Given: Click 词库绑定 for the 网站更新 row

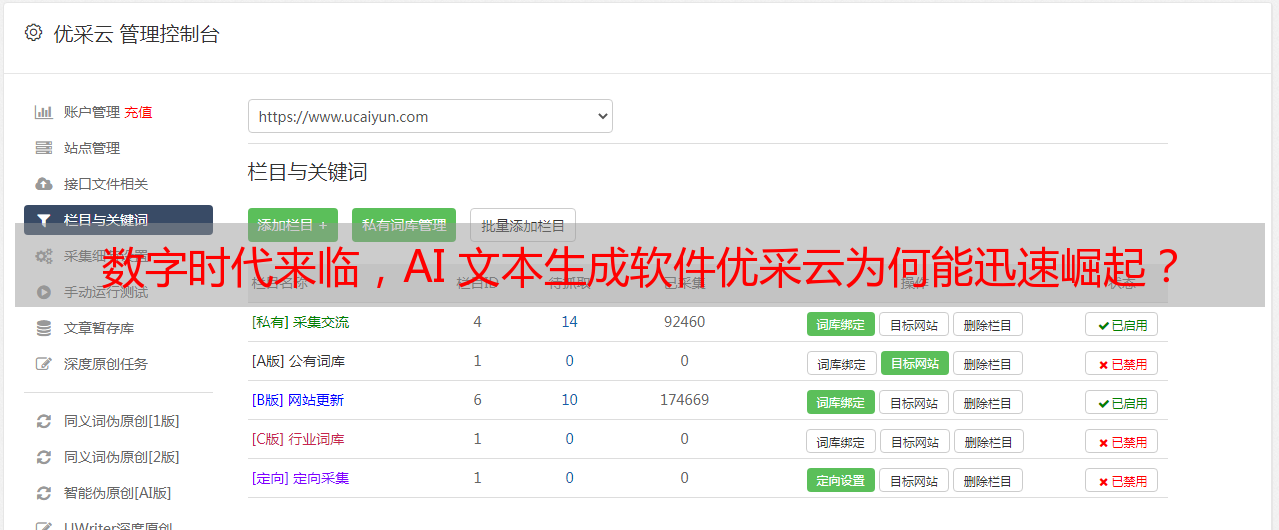Looking at the screenshot, I should tap(841, 402).
